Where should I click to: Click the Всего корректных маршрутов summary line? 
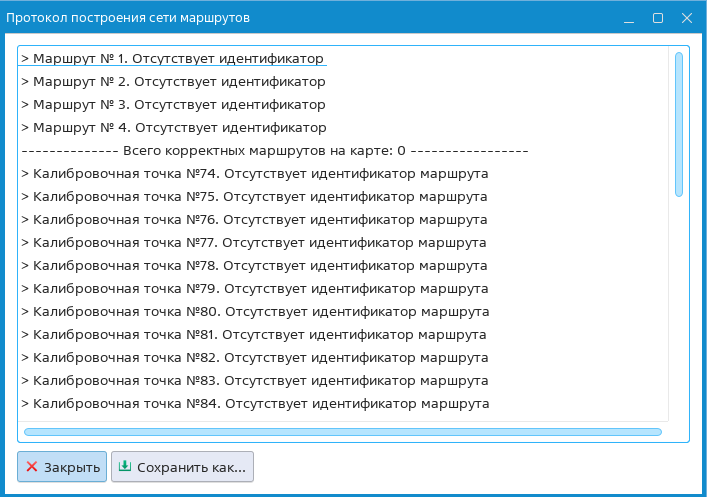[274, 151]
